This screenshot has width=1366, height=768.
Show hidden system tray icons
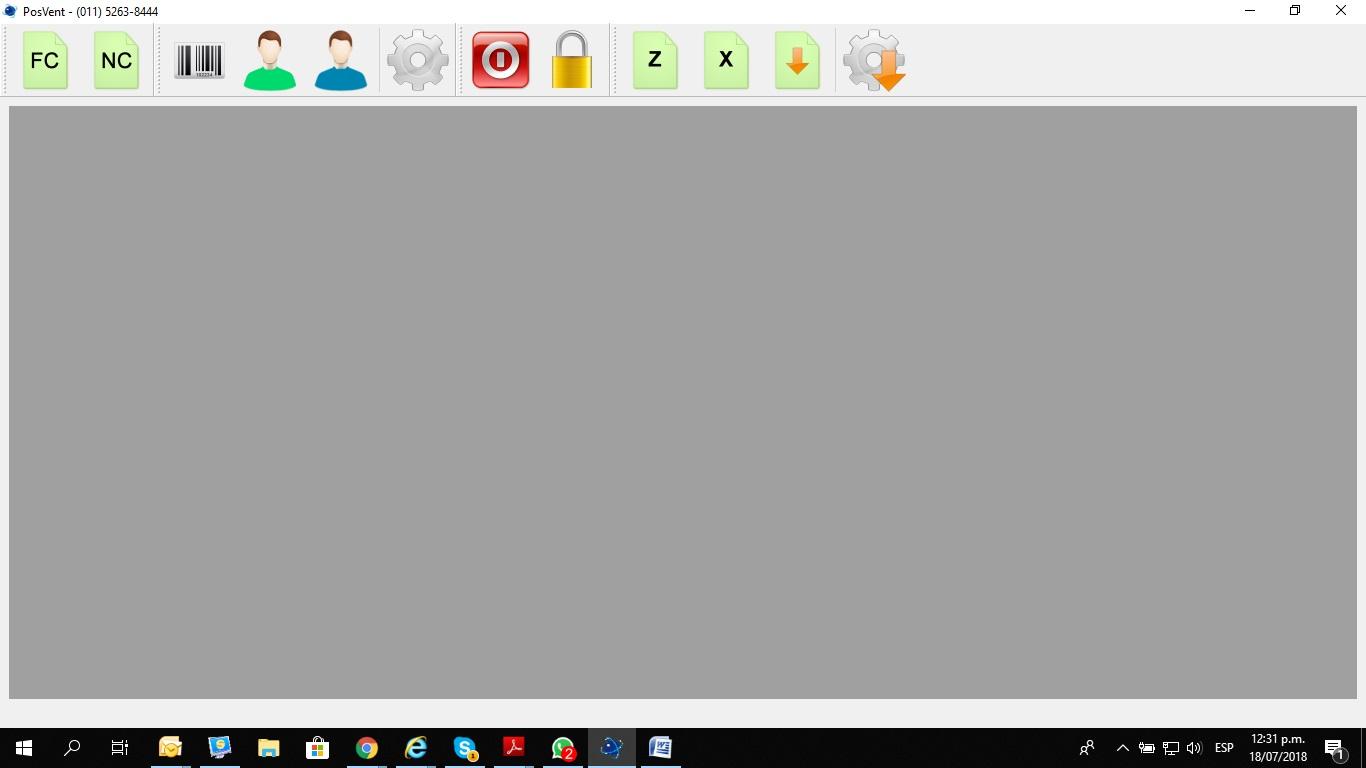(x=1122, y=748)
